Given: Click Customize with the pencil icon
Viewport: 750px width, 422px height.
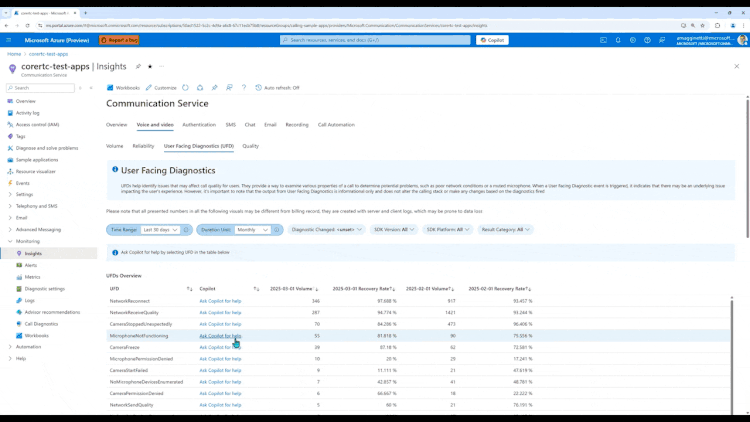Looking at the screenshot, I should pyautogui.click(x=161, y=88).
